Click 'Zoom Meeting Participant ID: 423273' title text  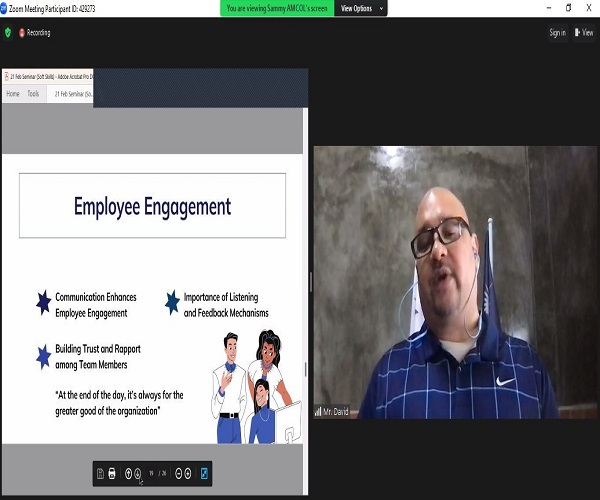click(x=52, y=8)
